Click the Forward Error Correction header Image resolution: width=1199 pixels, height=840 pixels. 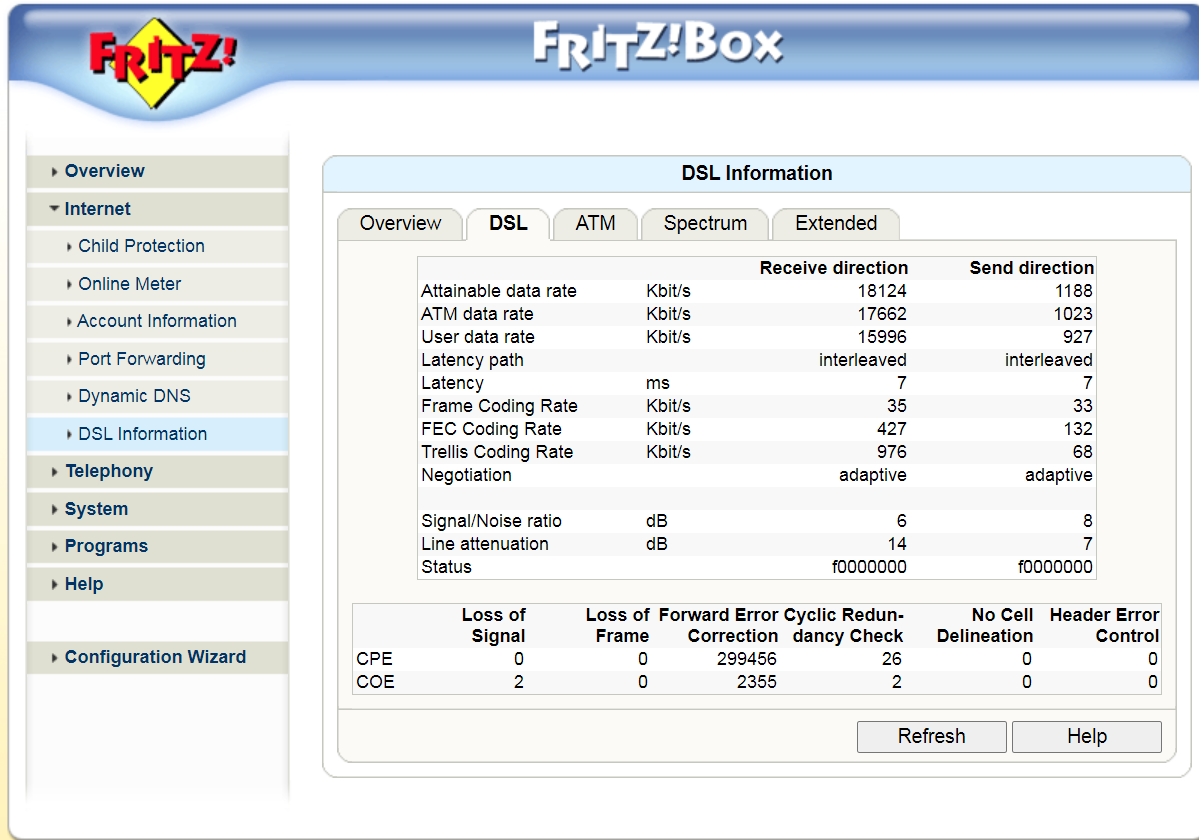[718, 626]
